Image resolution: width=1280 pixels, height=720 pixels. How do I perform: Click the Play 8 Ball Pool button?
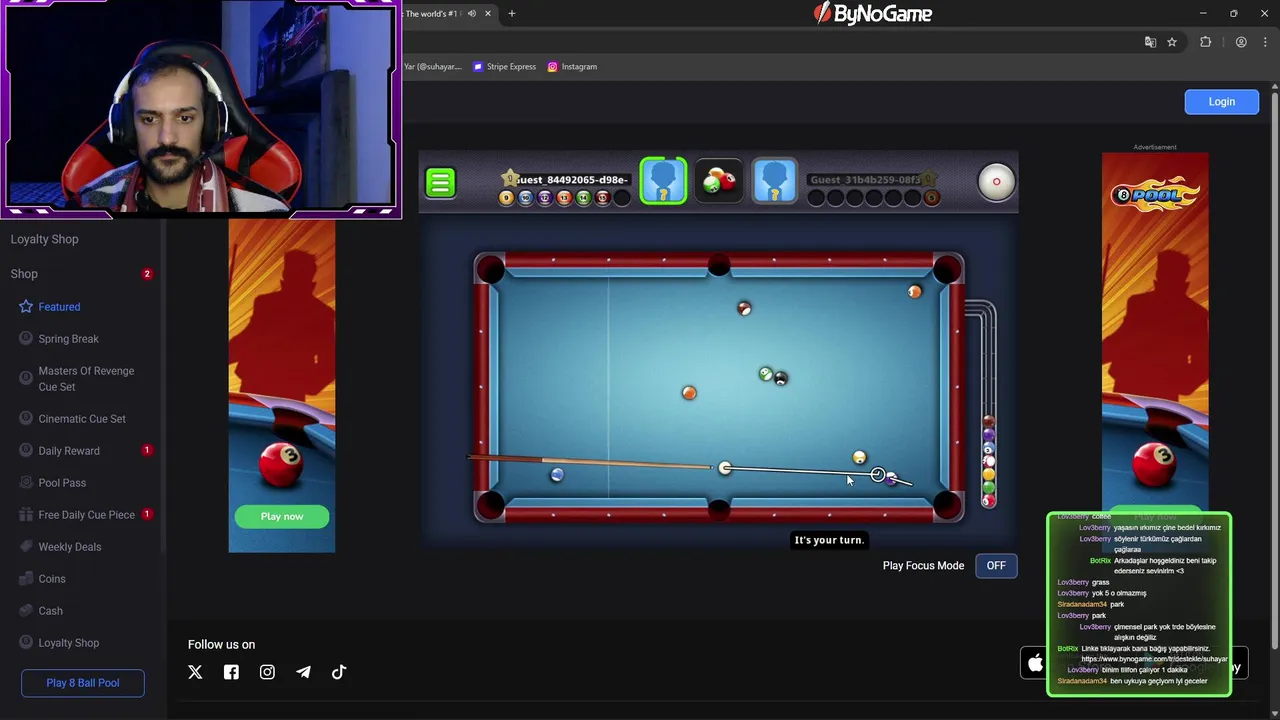[x=83, y=683]
